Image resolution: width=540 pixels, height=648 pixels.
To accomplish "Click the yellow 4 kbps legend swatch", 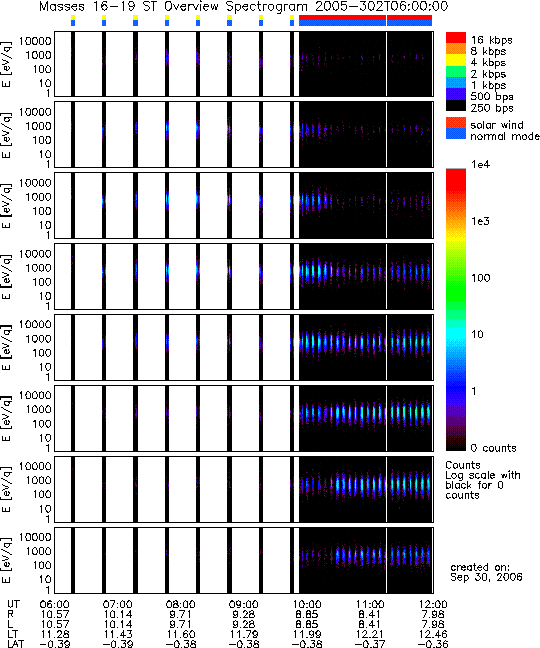I will coord(456,60).
